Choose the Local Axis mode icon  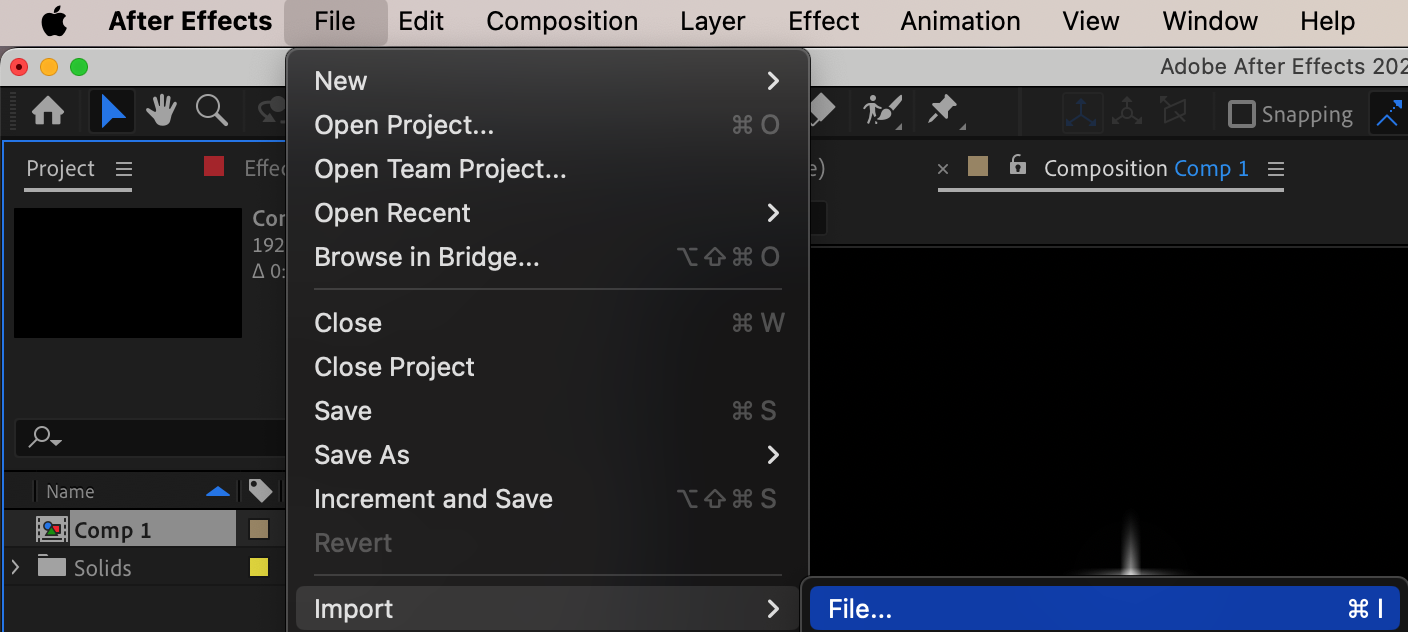1082,113
